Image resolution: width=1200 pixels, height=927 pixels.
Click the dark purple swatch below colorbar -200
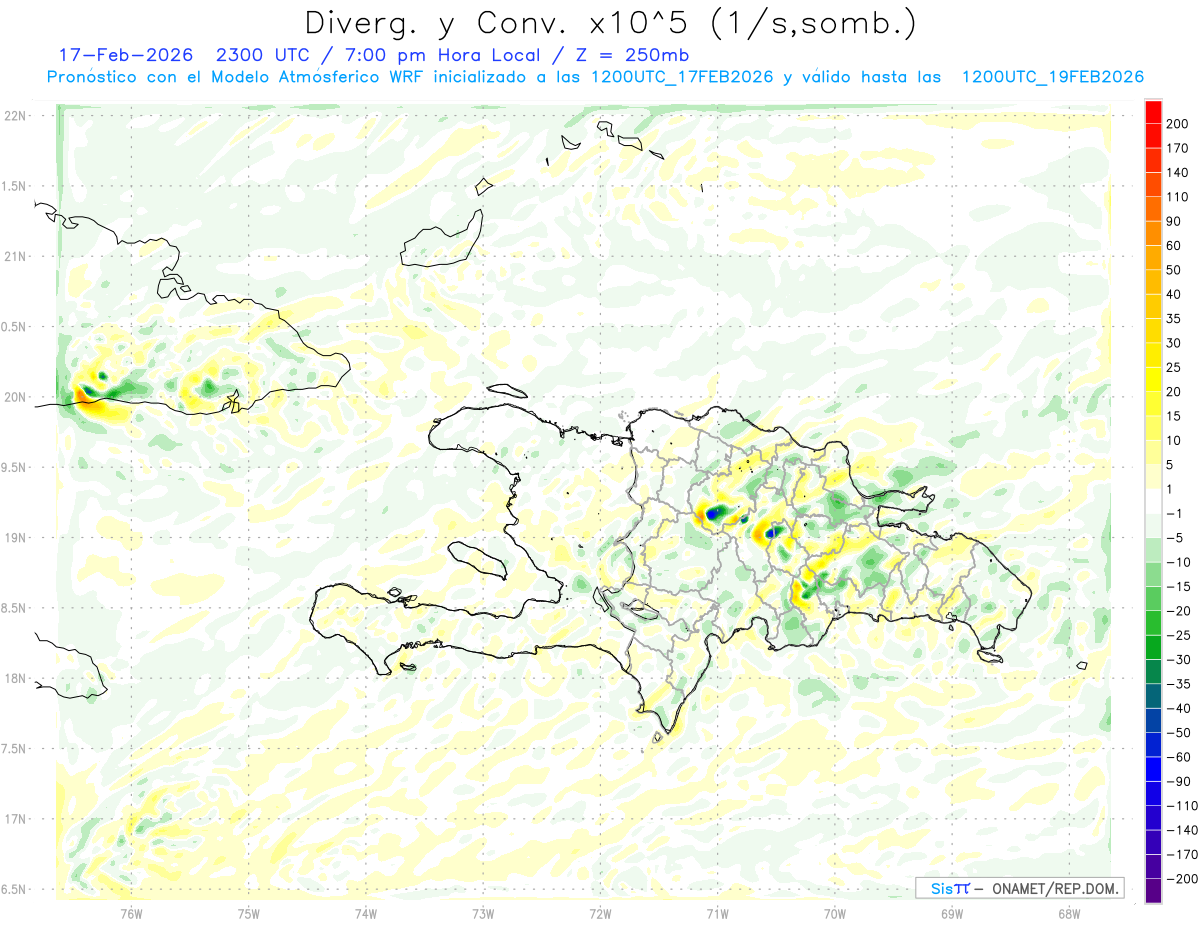(1154, 891)
